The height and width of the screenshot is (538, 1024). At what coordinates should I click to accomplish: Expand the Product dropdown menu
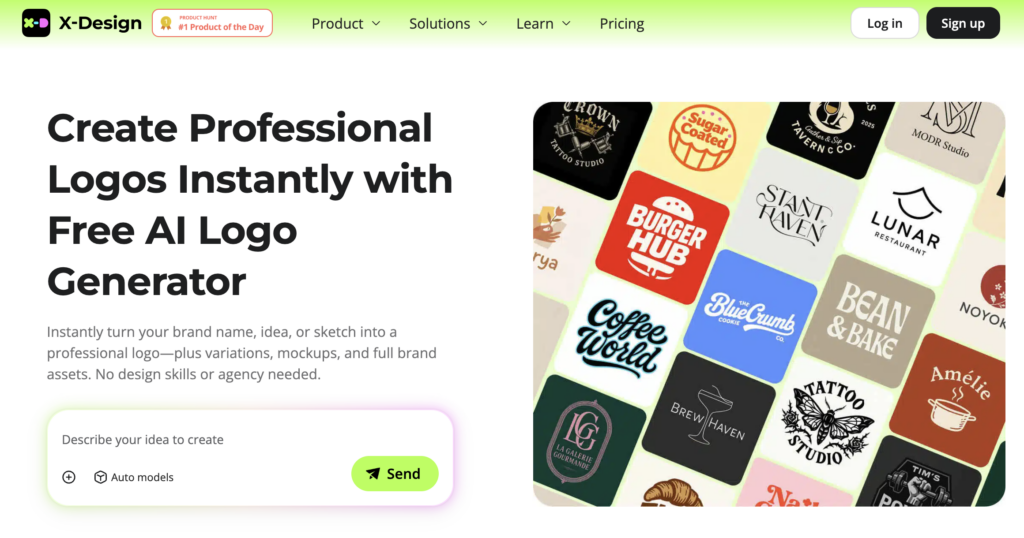[345, 24]
